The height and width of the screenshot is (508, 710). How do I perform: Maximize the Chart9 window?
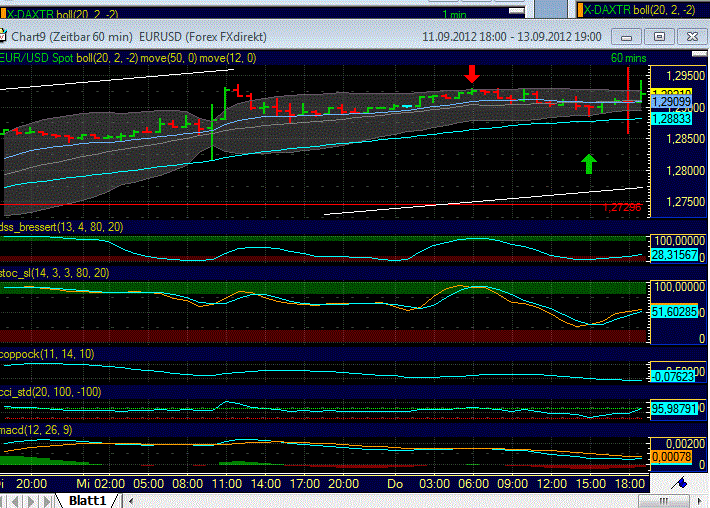tap(659, 37)
